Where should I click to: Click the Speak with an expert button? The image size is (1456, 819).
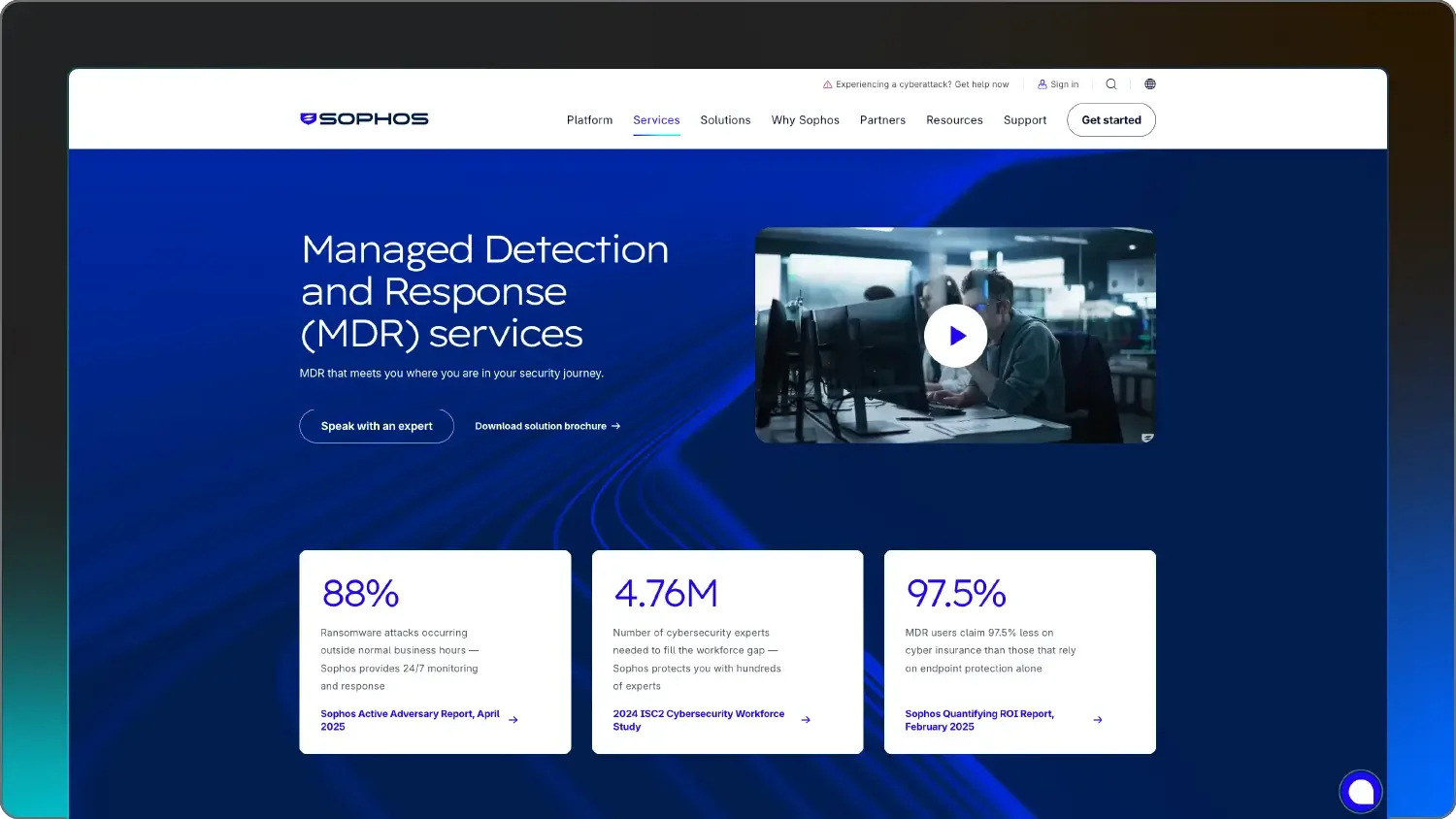coord(376,426)
